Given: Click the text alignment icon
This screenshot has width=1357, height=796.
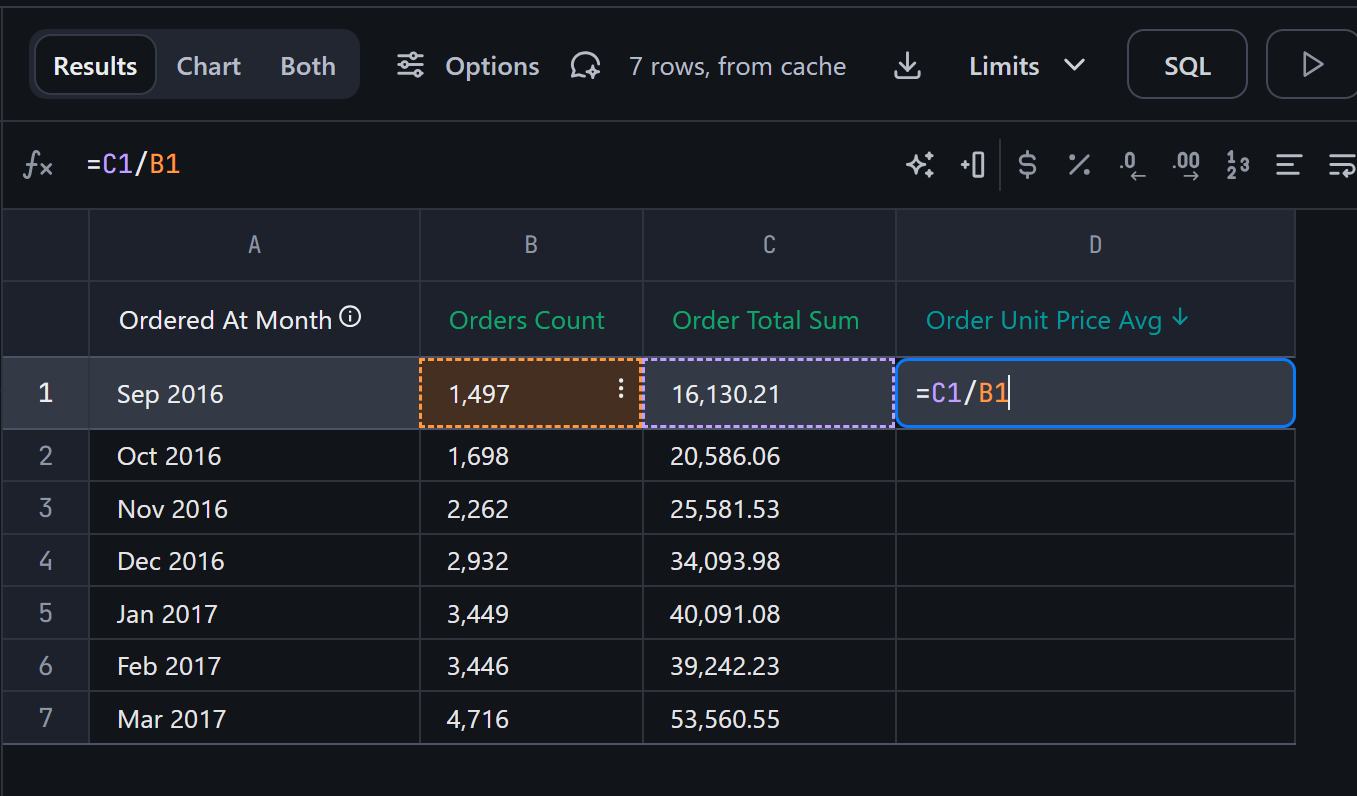Looking at the screenshot, I should coord(1289,165).
